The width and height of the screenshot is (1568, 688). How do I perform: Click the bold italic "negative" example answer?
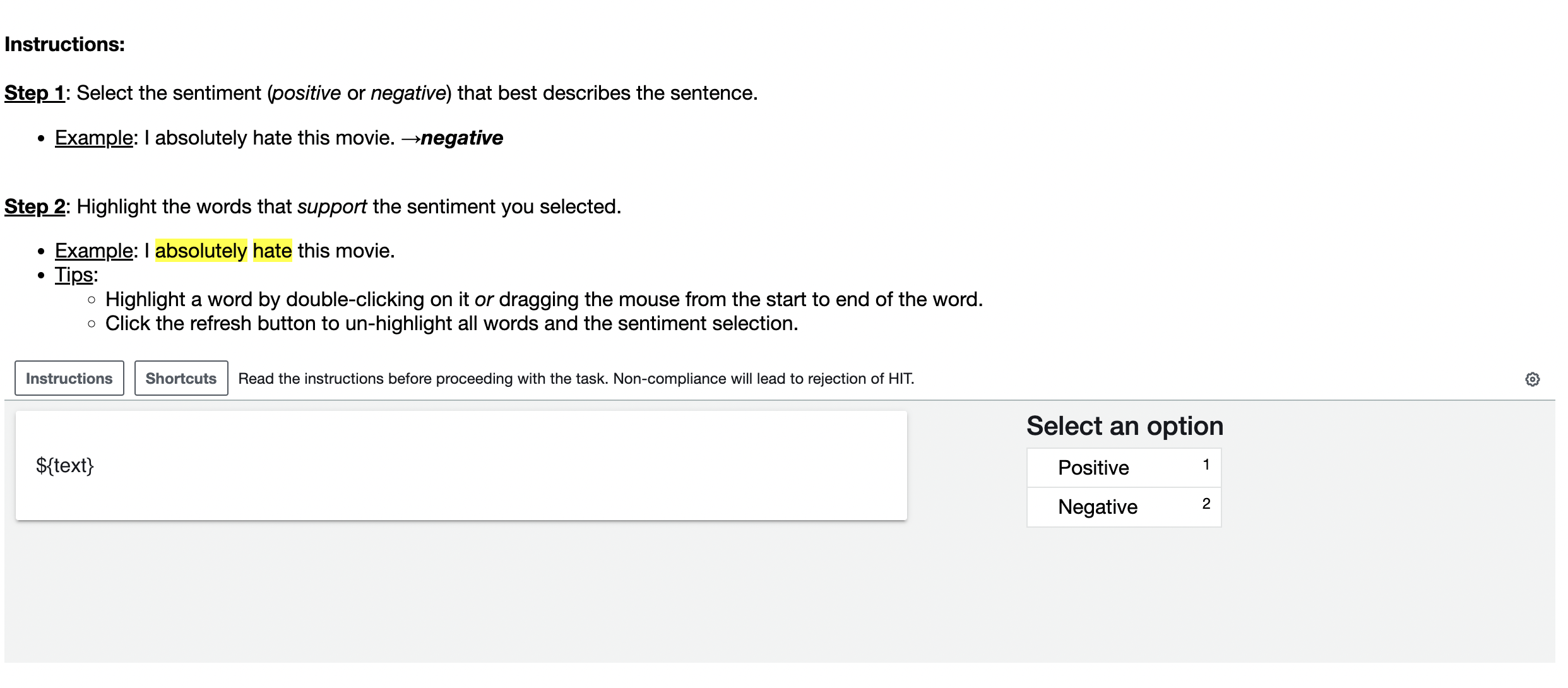pyautogui.click(x=461, y=138)
